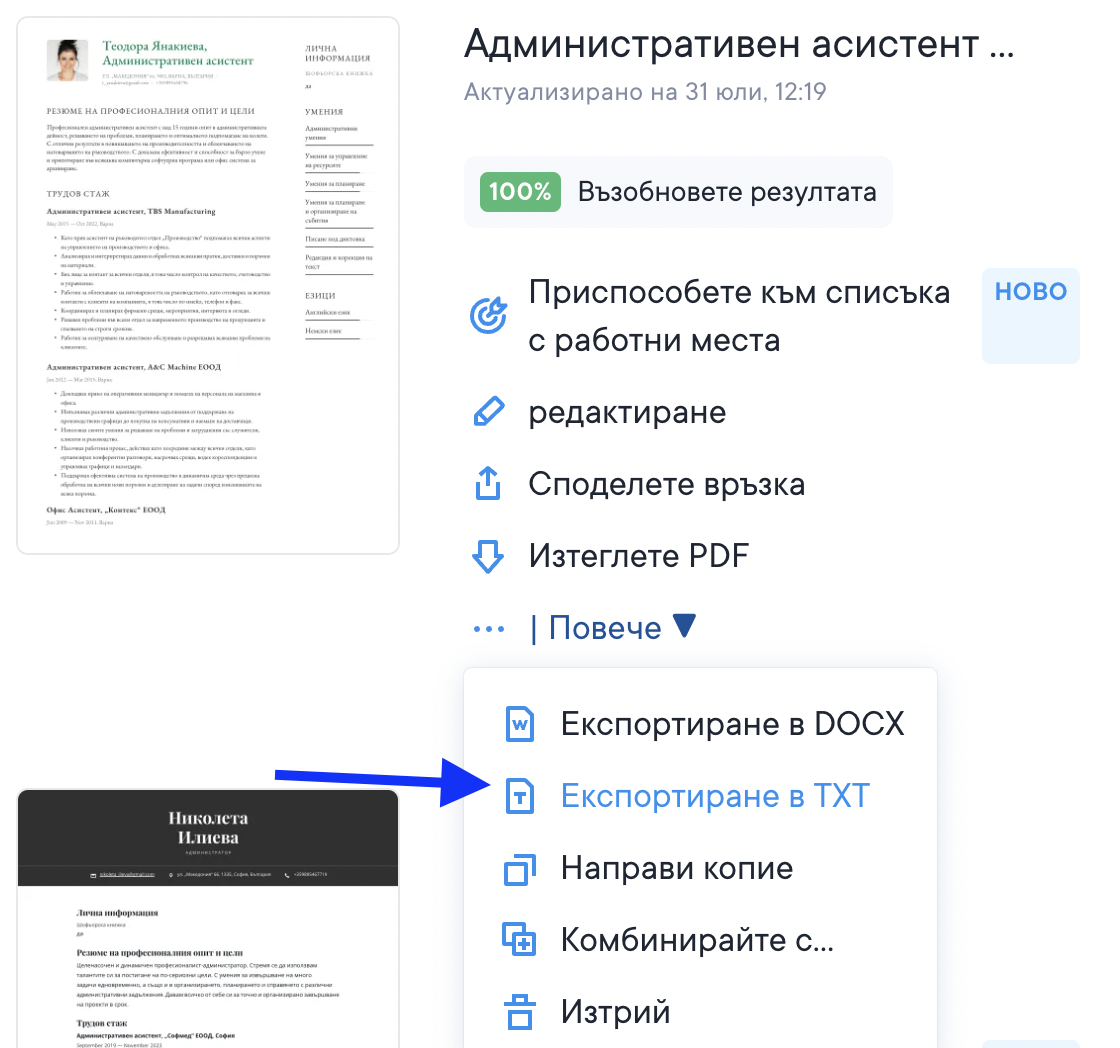Choose Комбинирайте с... from the menu
1120x1048 pixels.
[x=697, y=941]
